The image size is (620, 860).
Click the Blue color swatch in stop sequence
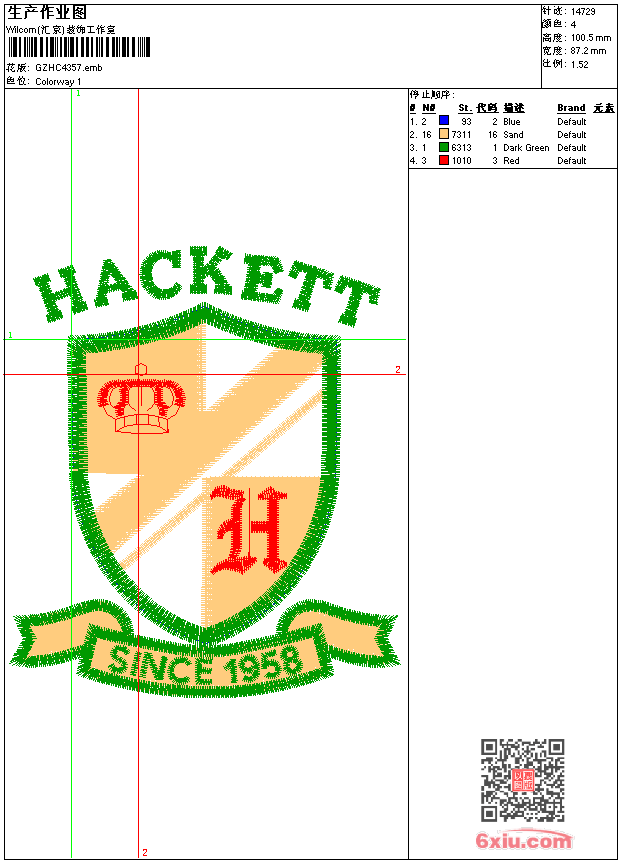444,120
